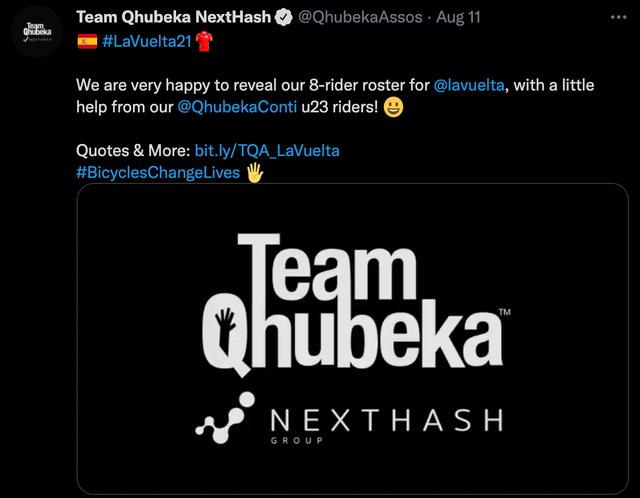
Task: Follow the bit.ly/TQA_LaVuelta link
Action: click(267, 151)
